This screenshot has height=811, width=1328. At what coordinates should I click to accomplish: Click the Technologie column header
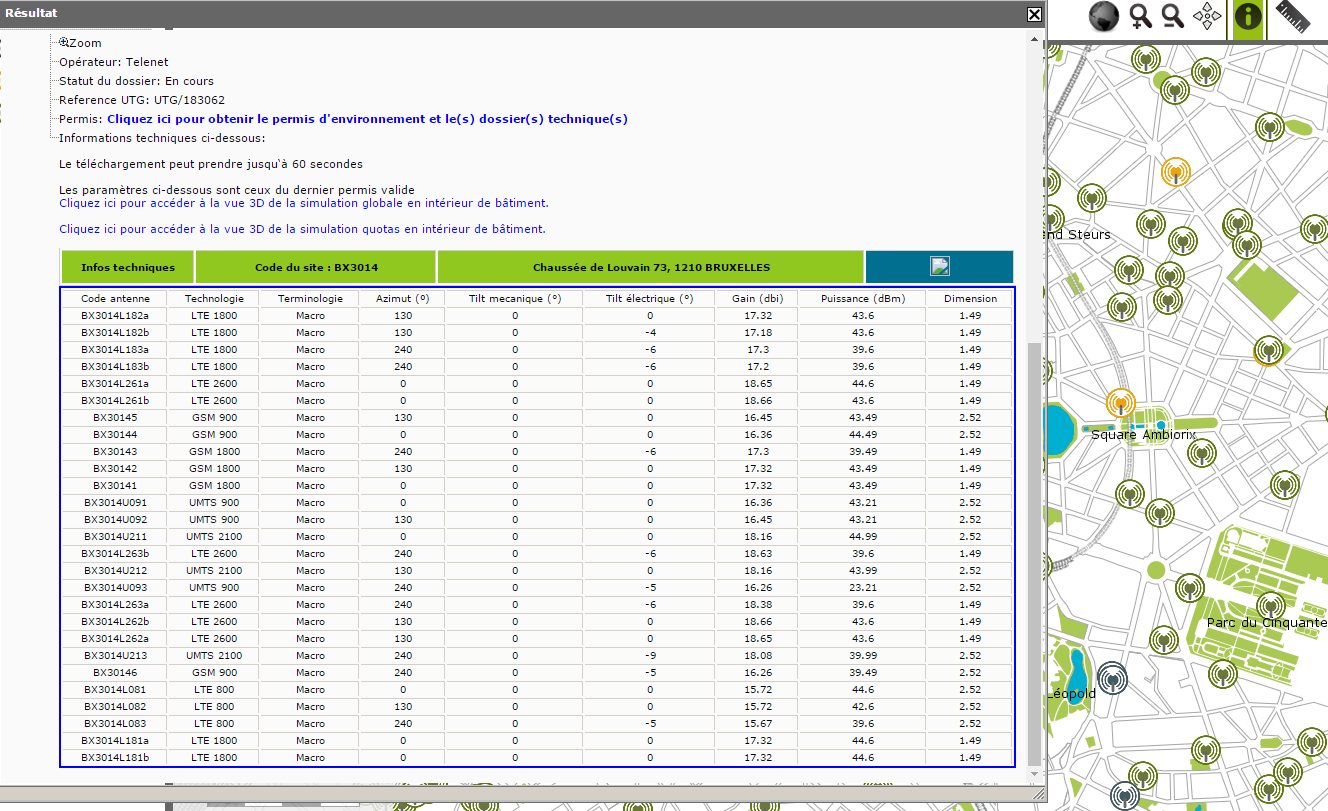click(214, 298)
